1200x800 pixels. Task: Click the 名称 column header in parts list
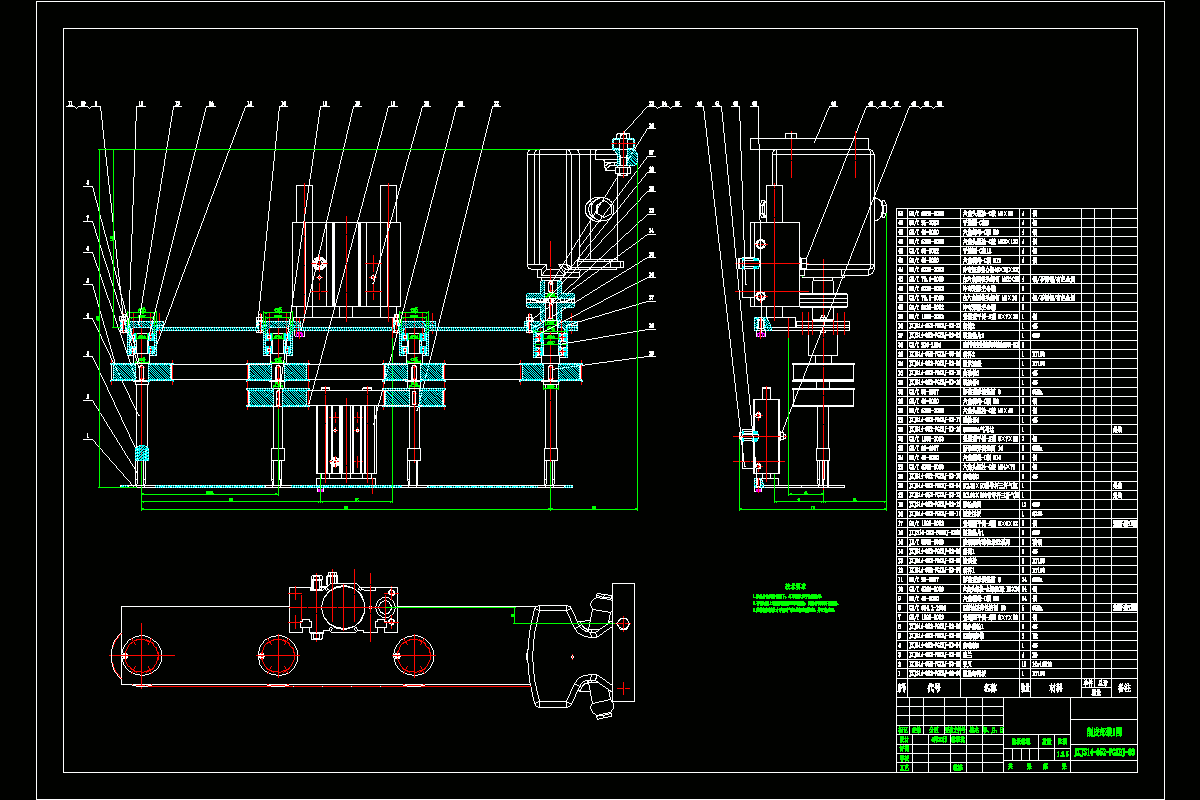[x=990, y=689]
